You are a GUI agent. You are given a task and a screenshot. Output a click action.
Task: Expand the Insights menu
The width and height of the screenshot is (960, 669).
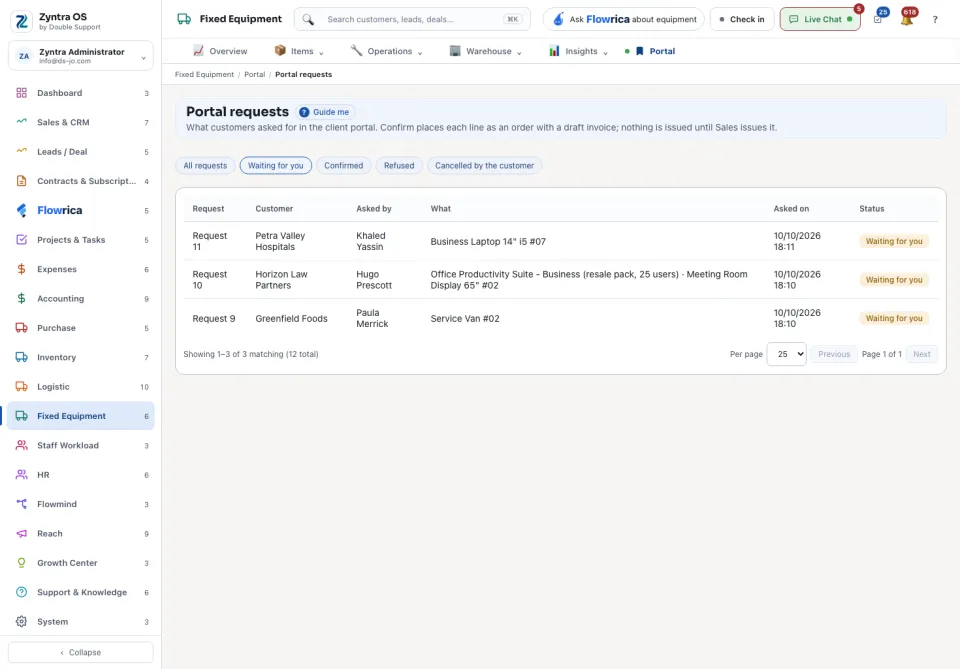click(x=579, y=51)
